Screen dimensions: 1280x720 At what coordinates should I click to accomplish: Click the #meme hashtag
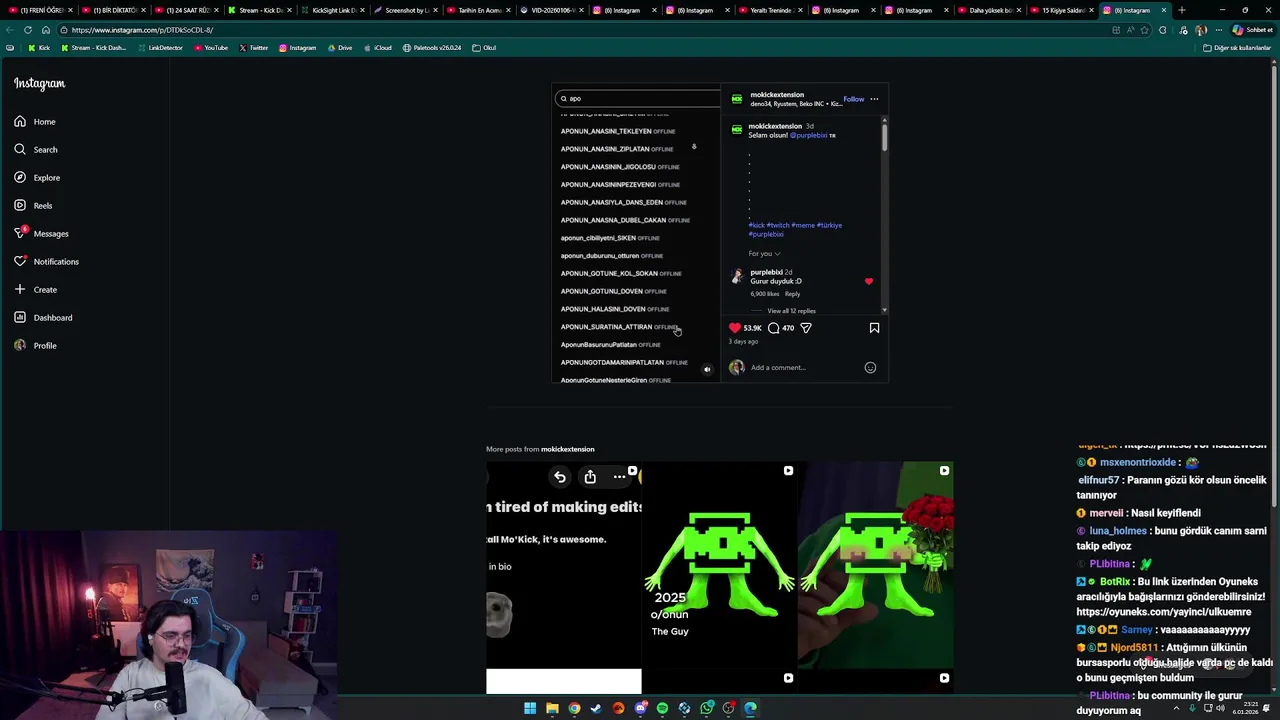[x=803, y=225]
